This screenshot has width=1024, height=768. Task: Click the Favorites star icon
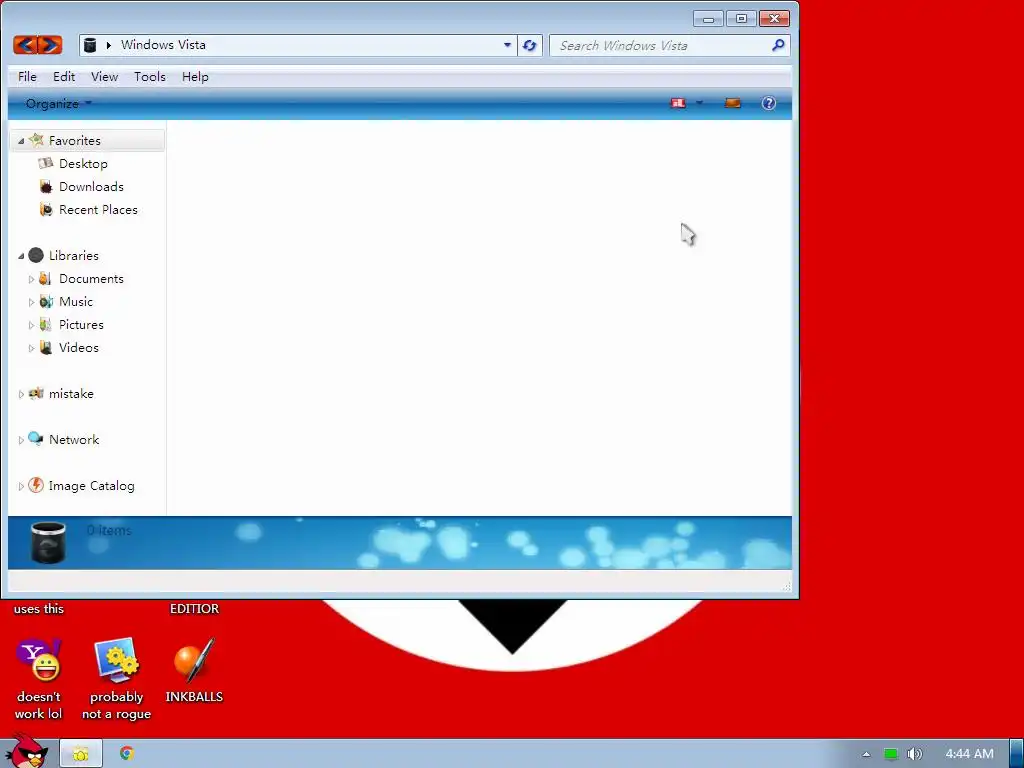pos(37,140)
